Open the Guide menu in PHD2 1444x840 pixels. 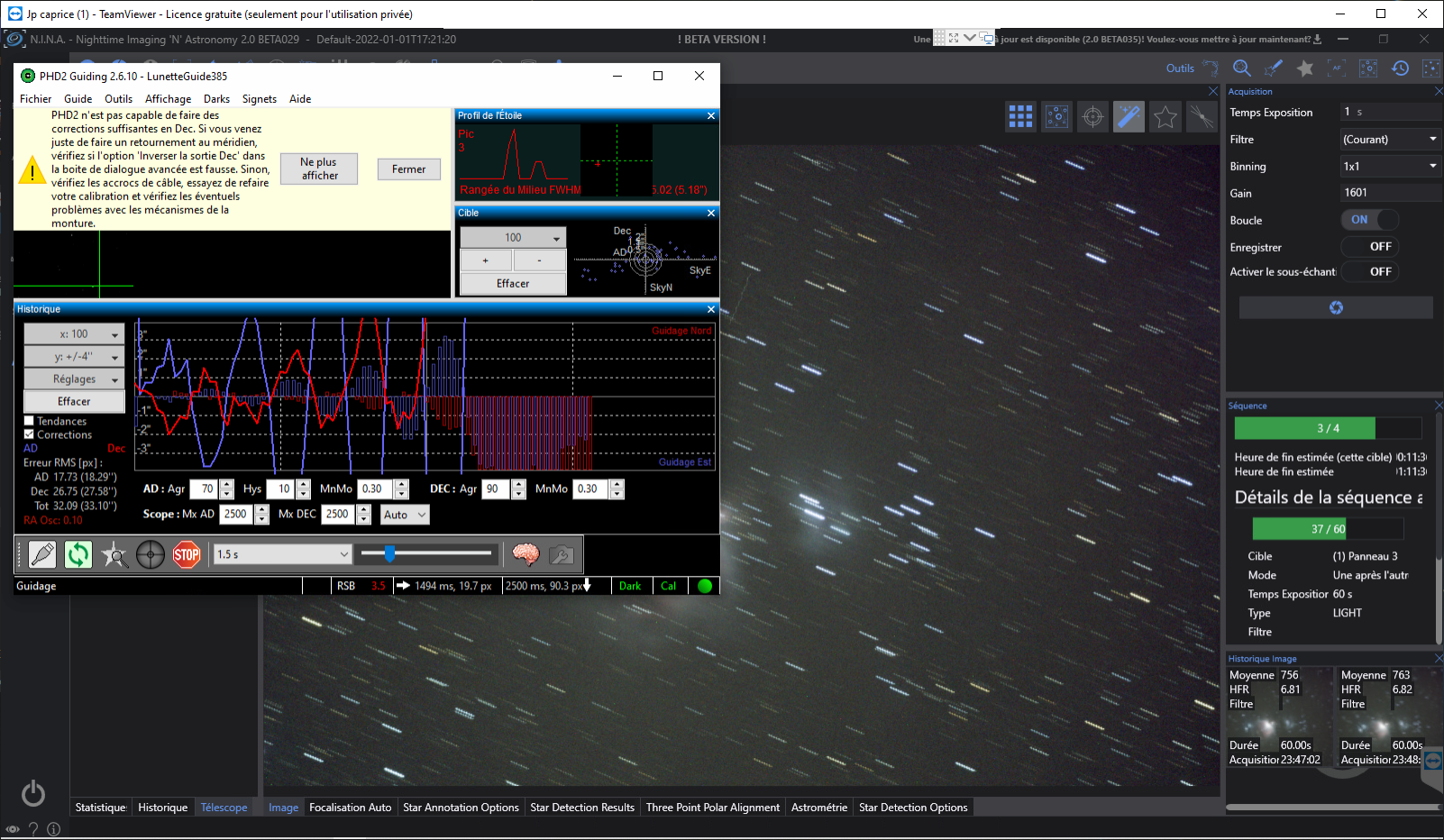pyautogui.click(x=78, y=99)
